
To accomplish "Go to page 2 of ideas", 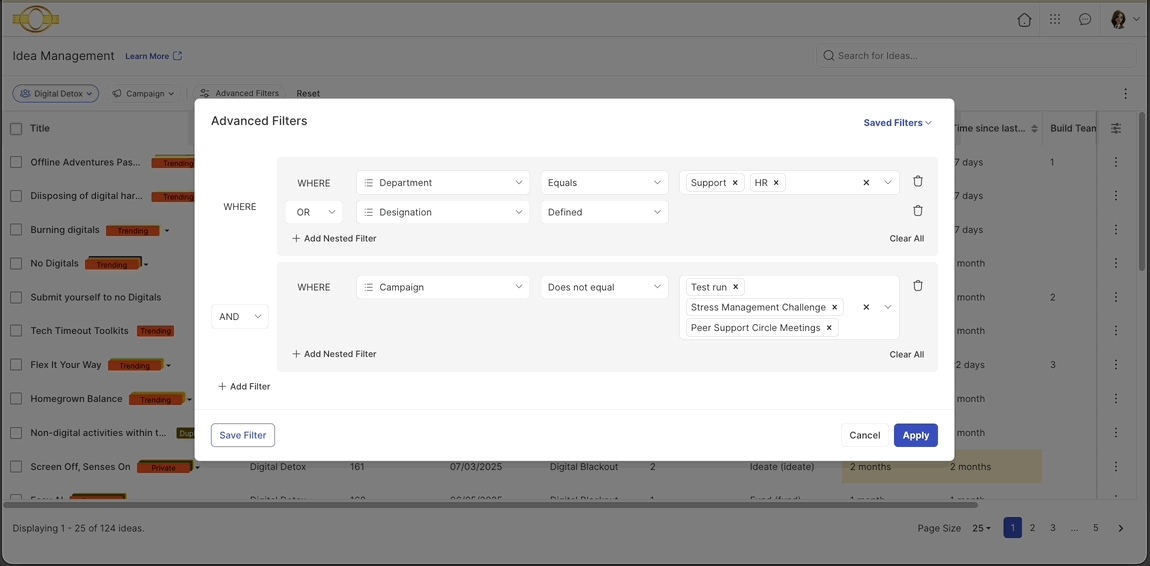I will point(1032,528).
